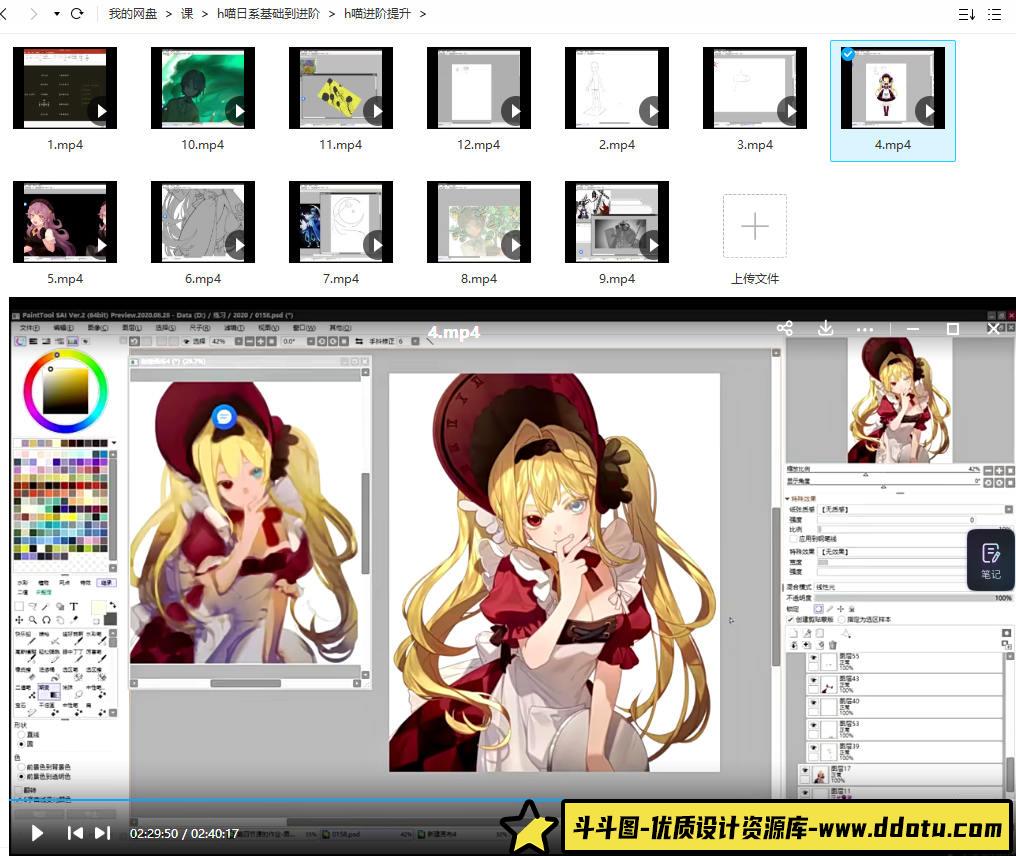Image resolution: width=1016 pixels, height=856 pixels.
Task: Open the 图像 menu in SAI
Action: pyautogui.click(x=98, y=328)
